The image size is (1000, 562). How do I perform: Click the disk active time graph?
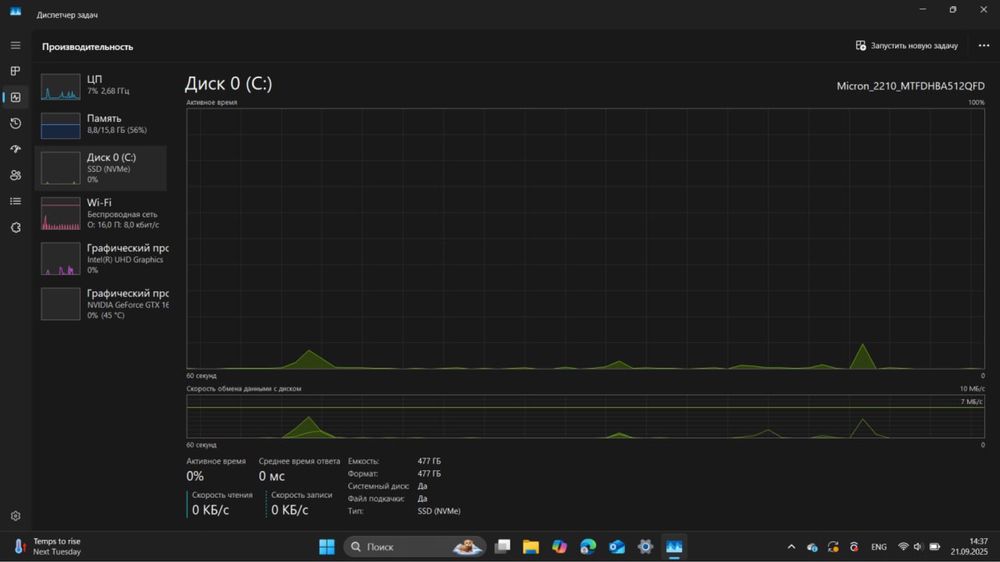click(x=585, y=239)
